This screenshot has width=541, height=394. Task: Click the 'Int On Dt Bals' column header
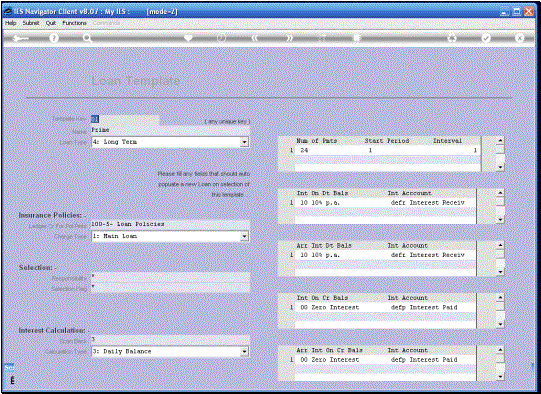[322, 194]
